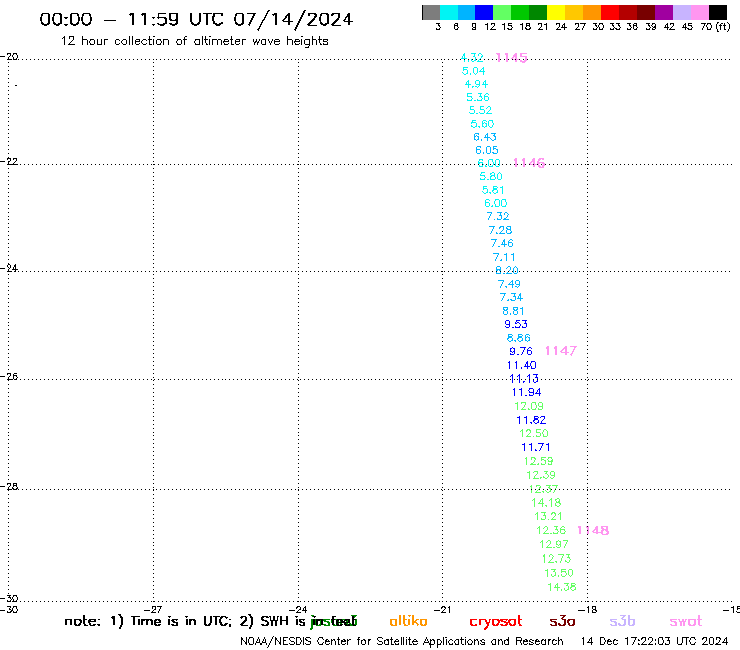Click the wave height value 8.81

point(513,311)
